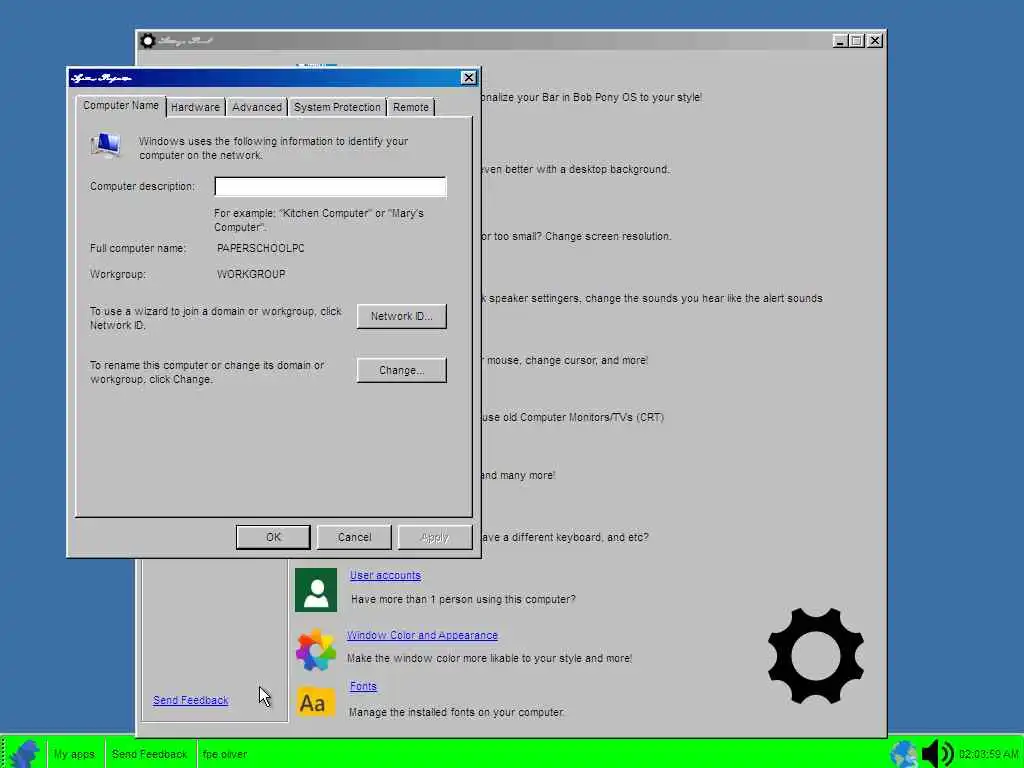
Task: Click the PAPERSCHOOLPC computer name text
Action: coord(261,248)
